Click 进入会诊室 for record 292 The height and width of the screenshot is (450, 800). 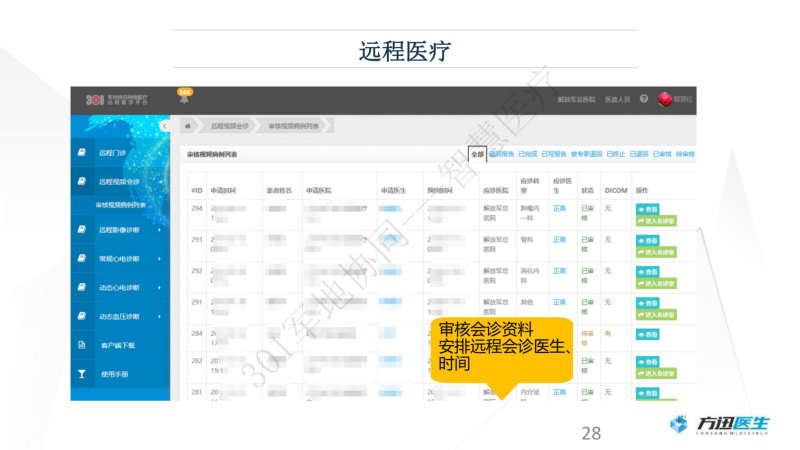tap(656, 284)
